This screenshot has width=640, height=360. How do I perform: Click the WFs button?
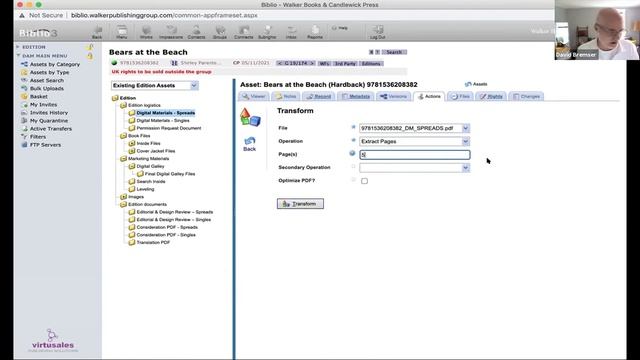click(324, 64)
